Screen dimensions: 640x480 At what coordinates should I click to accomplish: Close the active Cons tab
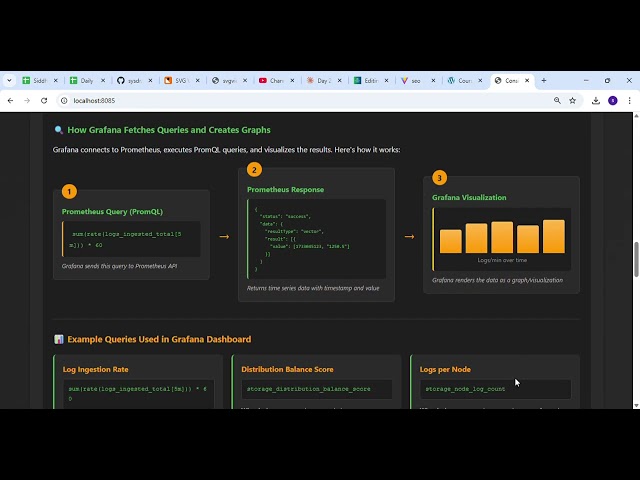coord(529,80)
